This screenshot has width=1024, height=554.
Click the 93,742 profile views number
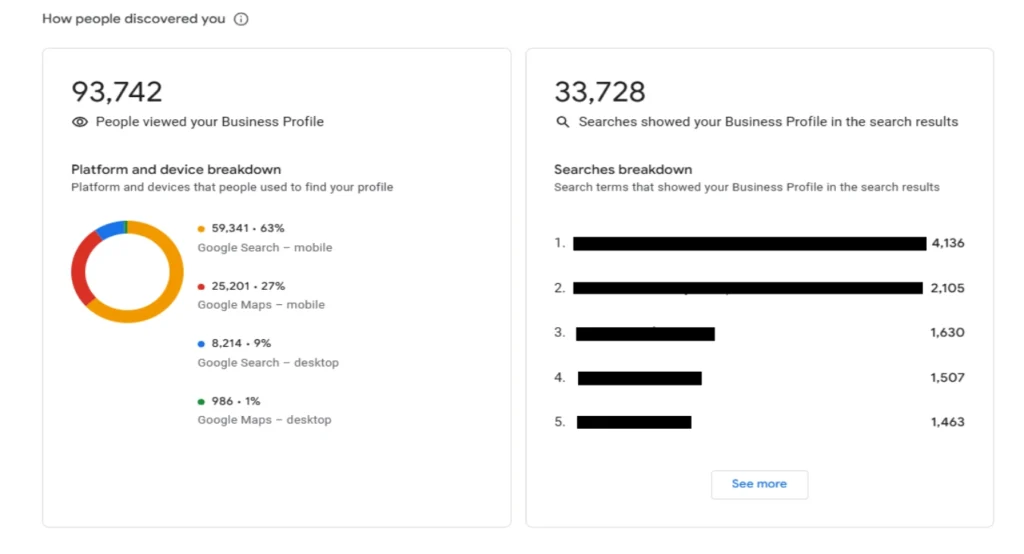coord(117,92)
